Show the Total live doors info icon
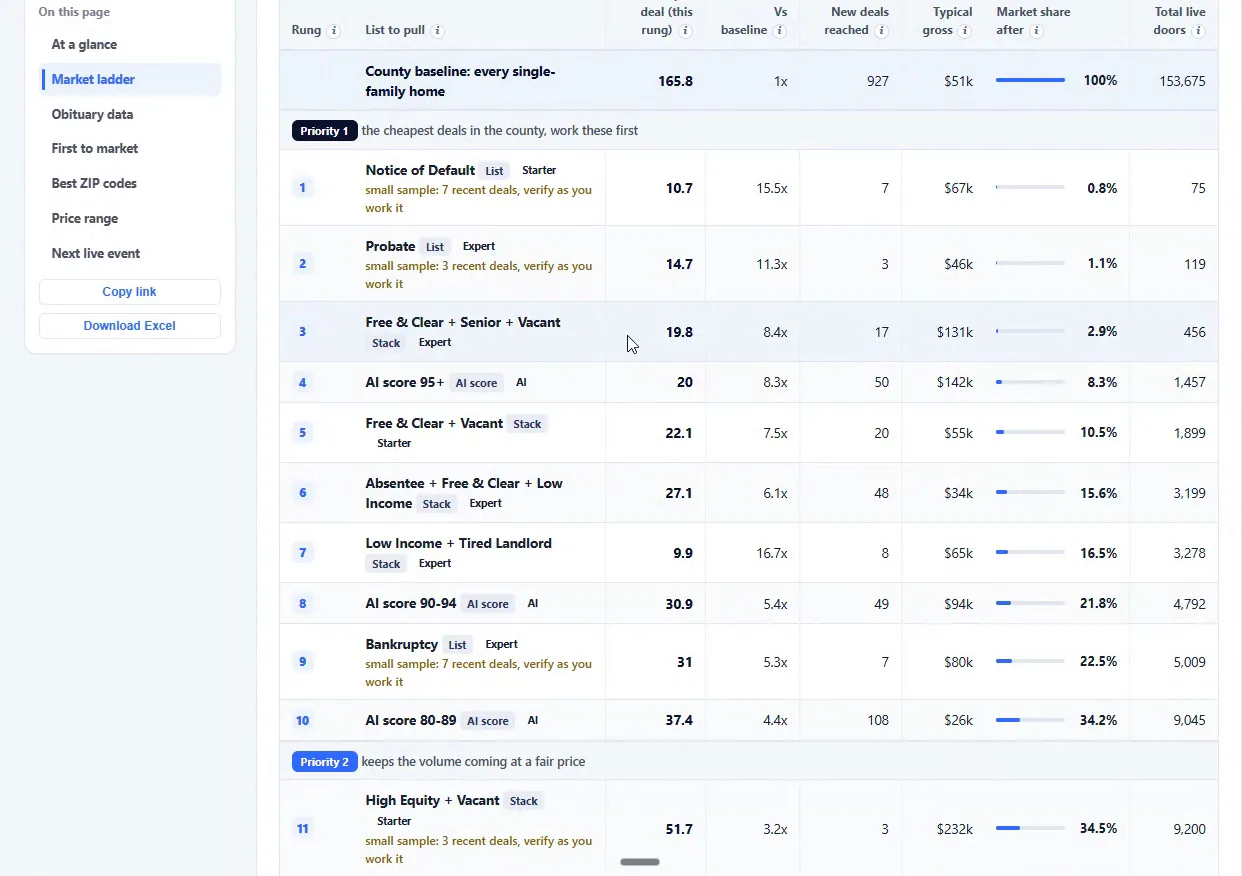Image resolution: width=1242 pixels, height=876 pixels. pos(1198,30)
